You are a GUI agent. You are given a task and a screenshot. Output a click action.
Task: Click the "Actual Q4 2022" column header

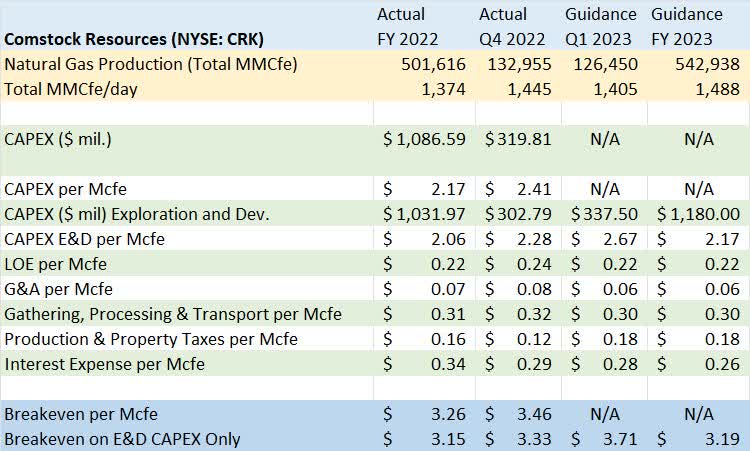[512, 26]
